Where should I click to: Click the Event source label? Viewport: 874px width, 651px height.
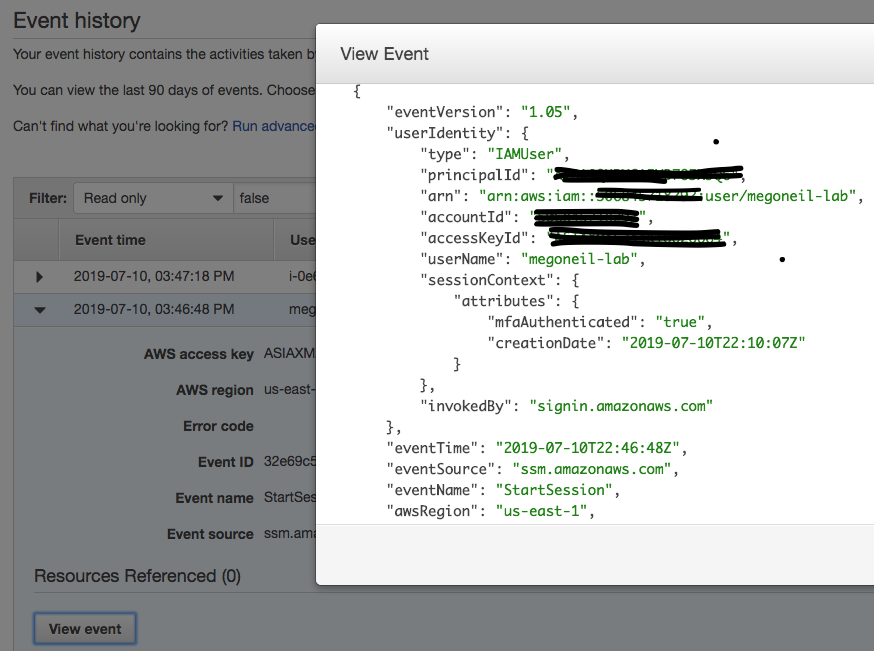click(x=210, y=535)
